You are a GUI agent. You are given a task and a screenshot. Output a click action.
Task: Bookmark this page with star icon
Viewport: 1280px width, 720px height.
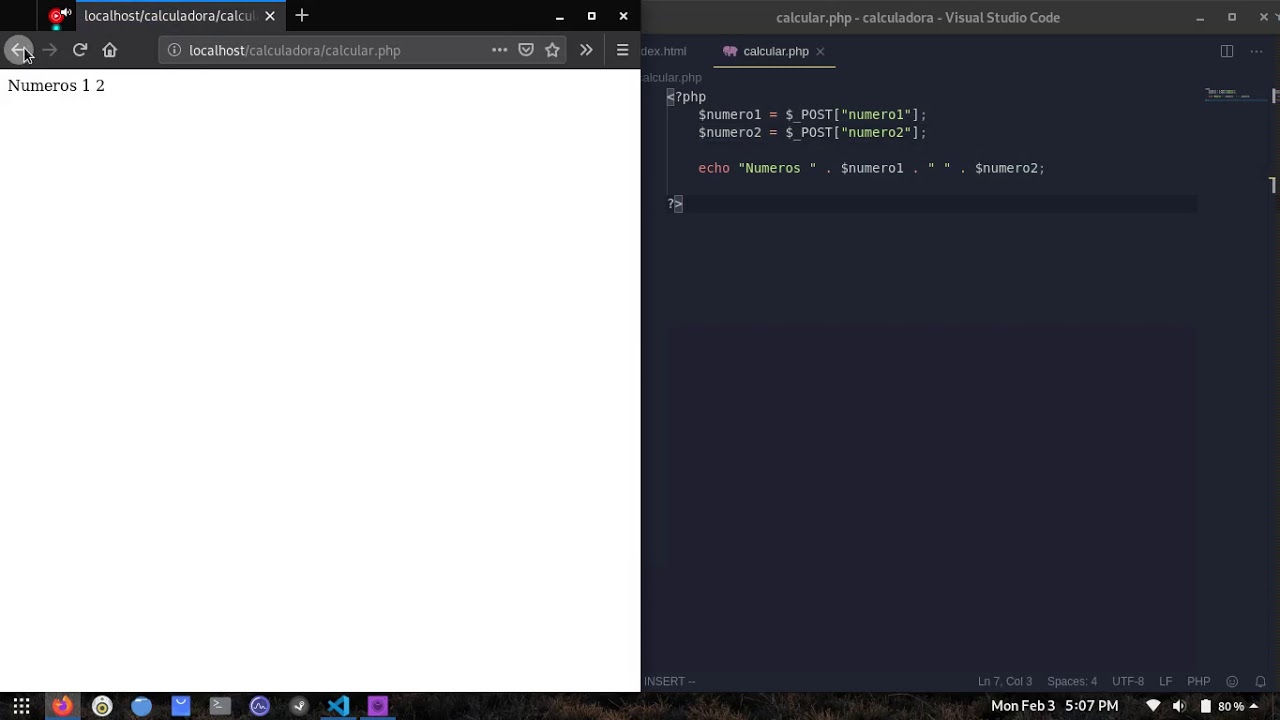tap(552, 50)
